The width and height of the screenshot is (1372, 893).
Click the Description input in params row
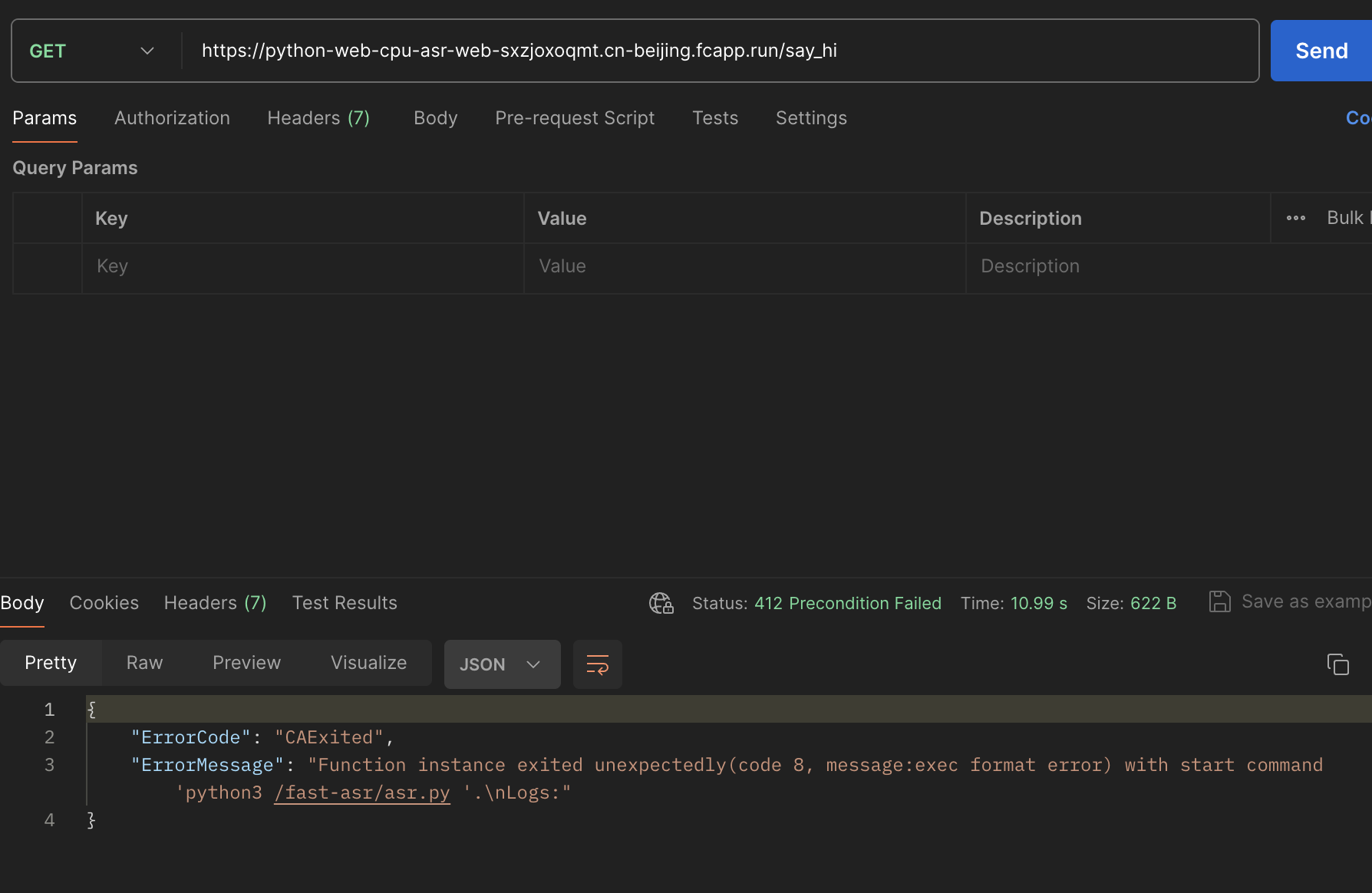click(x=1169, y=266)
